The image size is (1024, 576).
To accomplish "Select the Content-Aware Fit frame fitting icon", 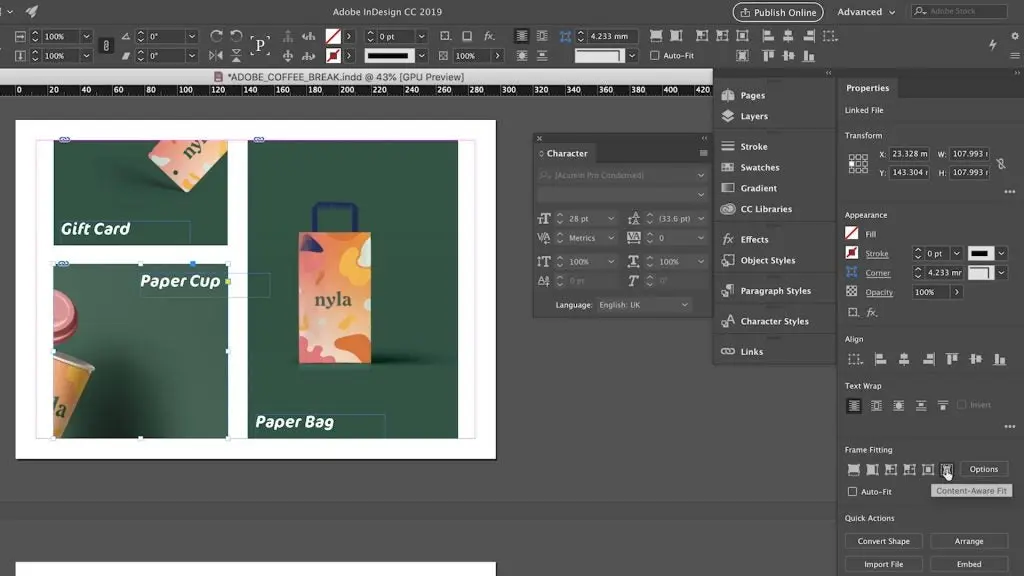I will (x=947, y=469).
